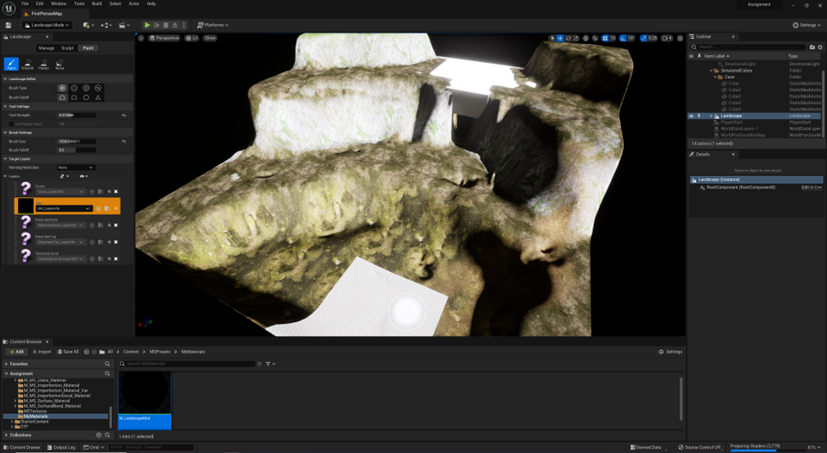Choose the circle brush type icon

pos(62,88)
